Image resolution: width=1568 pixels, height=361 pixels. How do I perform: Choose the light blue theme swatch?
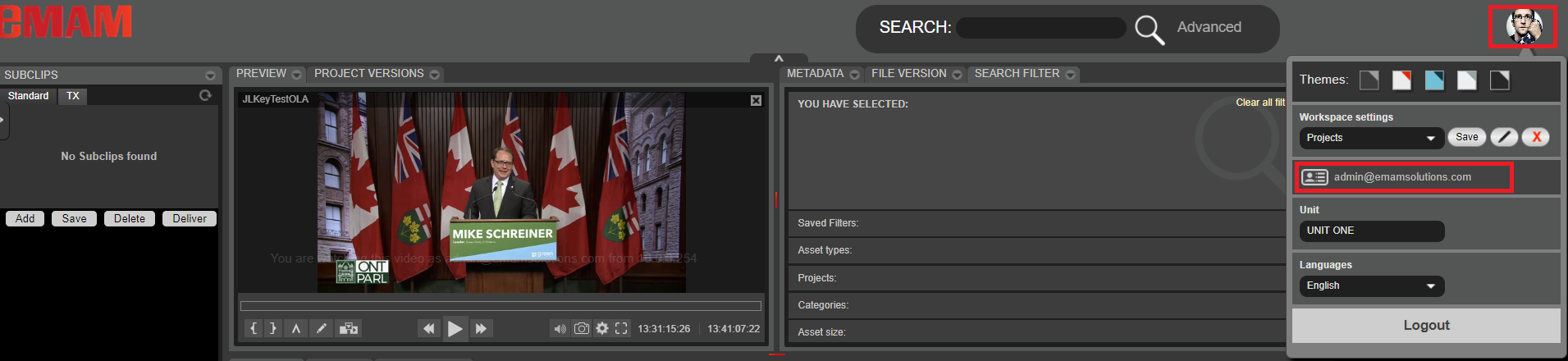point(1434,80)
